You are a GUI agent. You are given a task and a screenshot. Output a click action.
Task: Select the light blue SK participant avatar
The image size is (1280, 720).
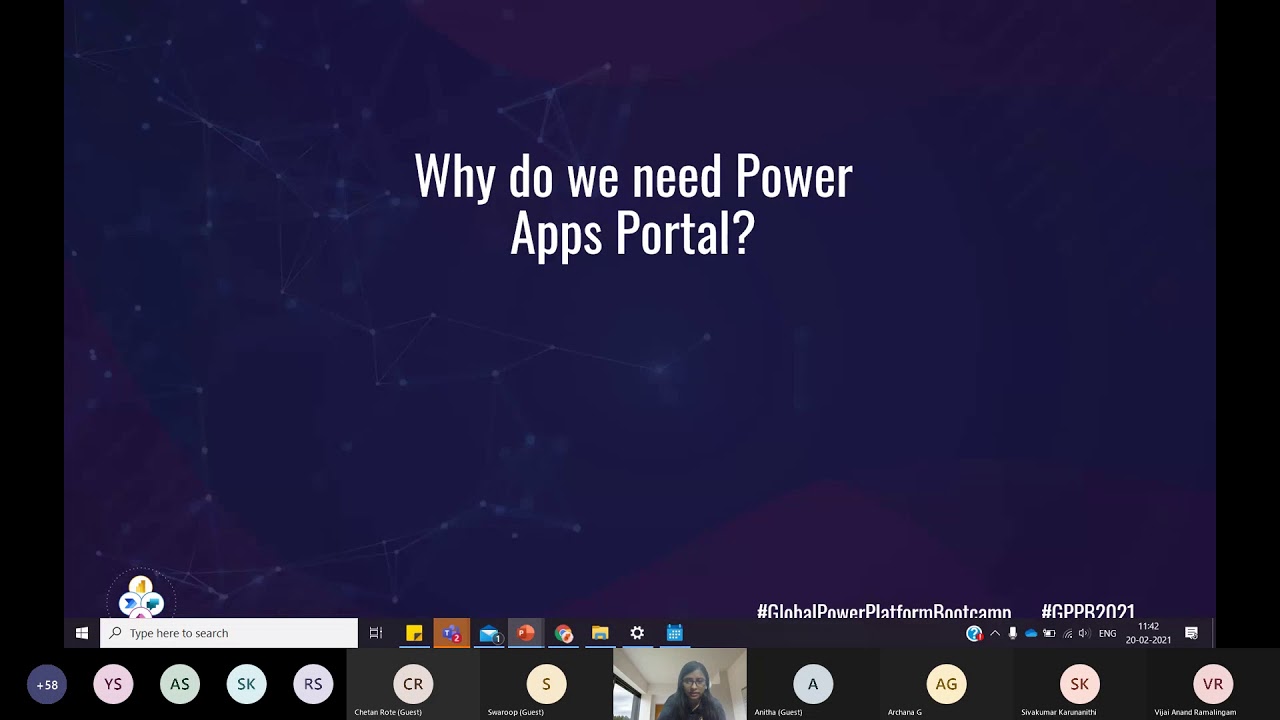(x=246, y=685)
